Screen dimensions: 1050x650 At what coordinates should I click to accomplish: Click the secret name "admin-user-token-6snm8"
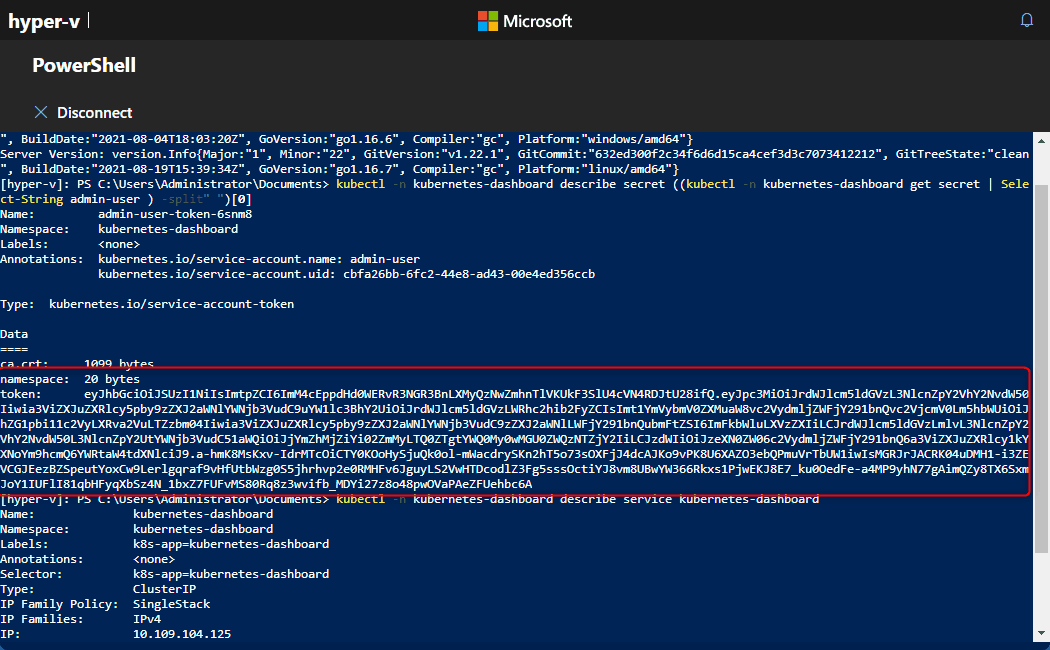pos(175,214)
